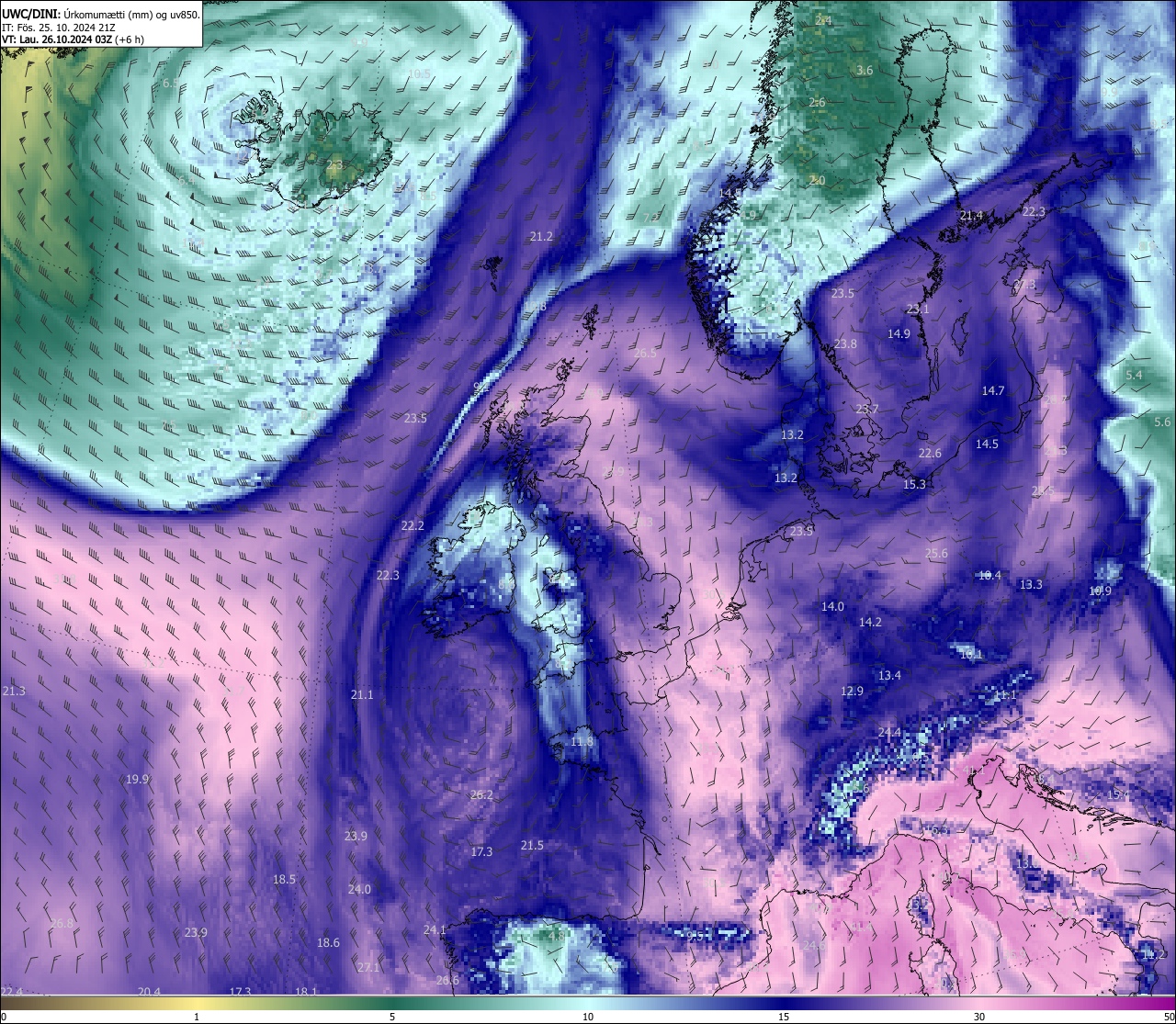Click the UWC/DINI Úrkomumætti title text
Viewport: 1176px width, 1024px height.
pyautogui.click(x=101, y=14)
